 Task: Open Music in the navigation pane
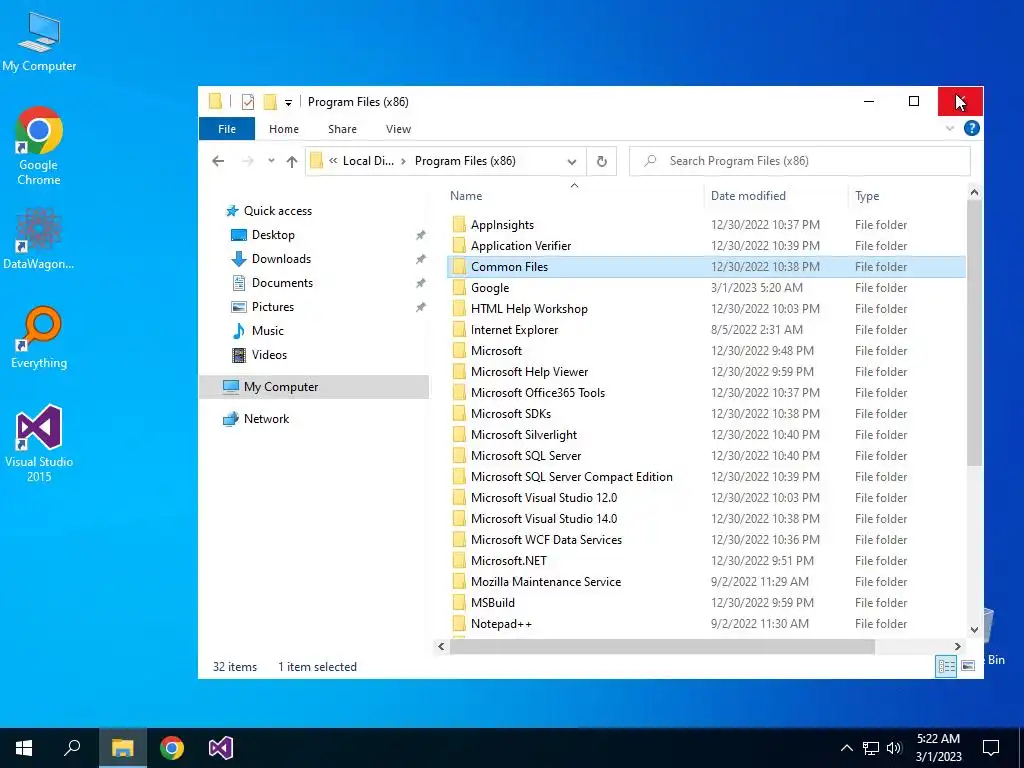267,331
